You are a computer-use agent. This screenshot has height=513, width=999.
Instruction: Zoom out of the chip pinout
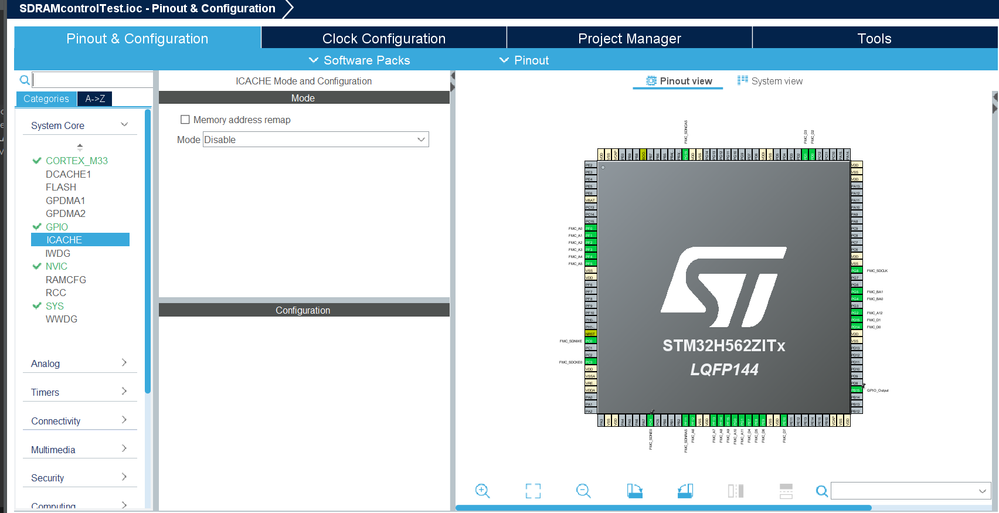(x=583, y=491)
